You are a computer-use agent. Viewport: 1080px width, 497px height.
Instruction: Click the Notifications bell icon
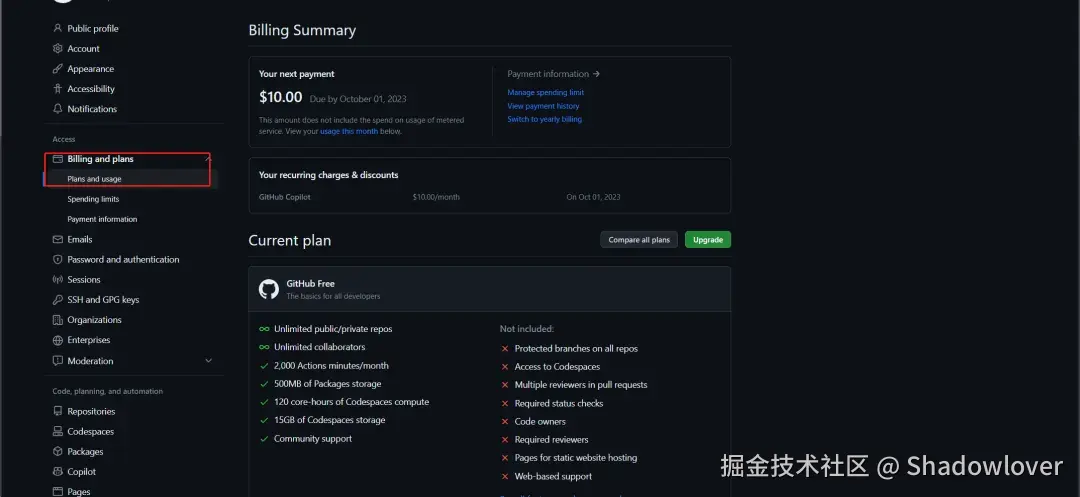tap(58, 109)
